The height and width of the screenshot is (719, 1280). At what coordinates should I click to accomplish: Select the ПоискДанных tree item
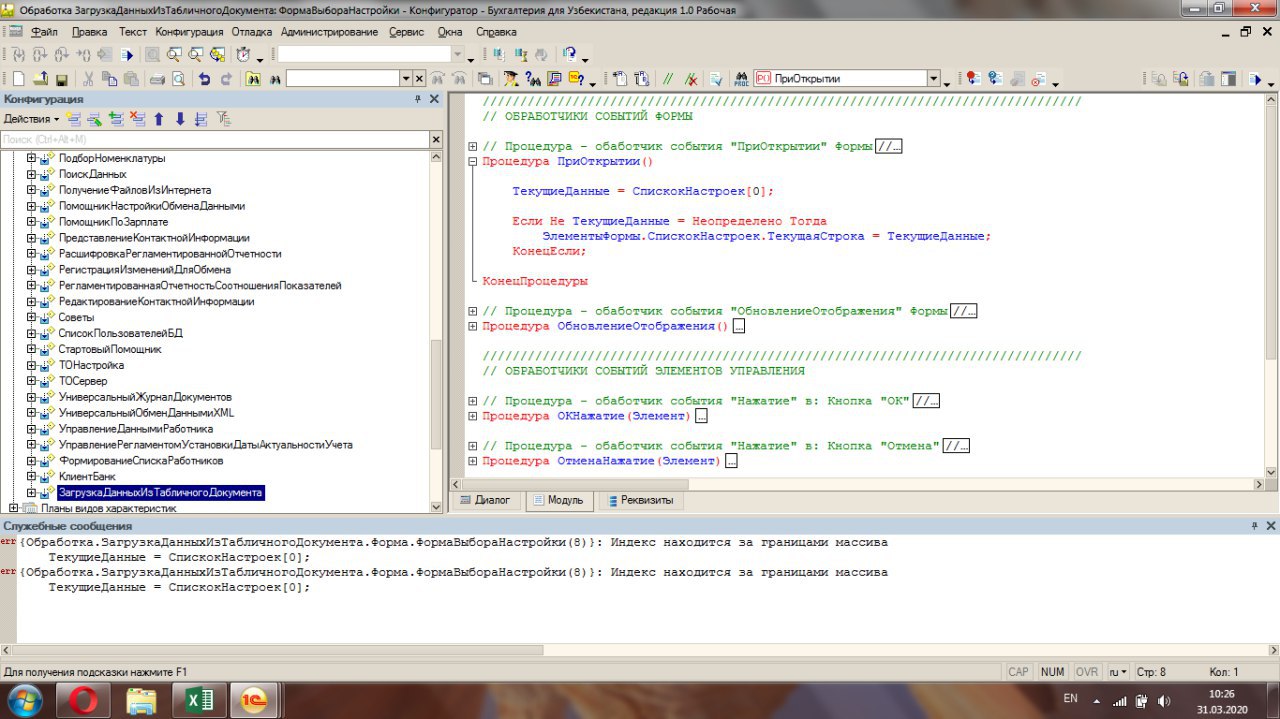click(92, 174)
